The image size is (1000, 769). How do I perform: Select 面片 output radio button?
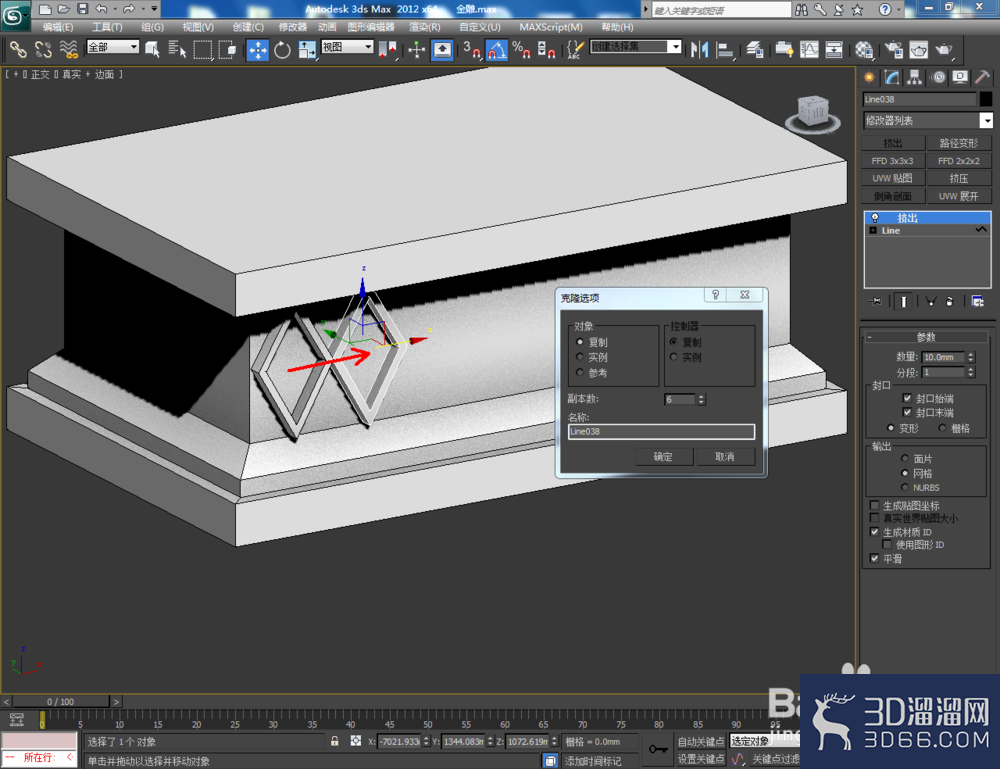[x=904, y=458]
